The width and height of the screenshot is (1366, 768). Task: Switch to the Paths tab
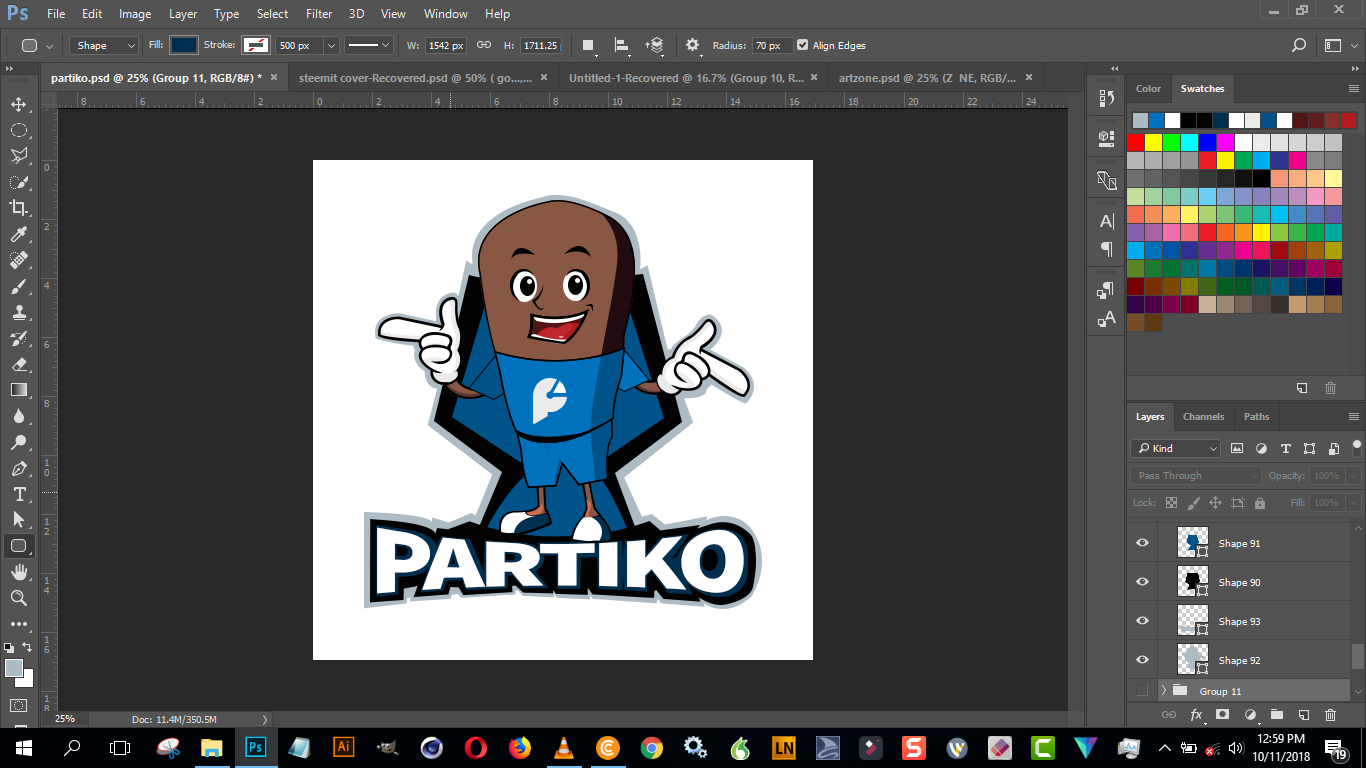[1256, 416]
